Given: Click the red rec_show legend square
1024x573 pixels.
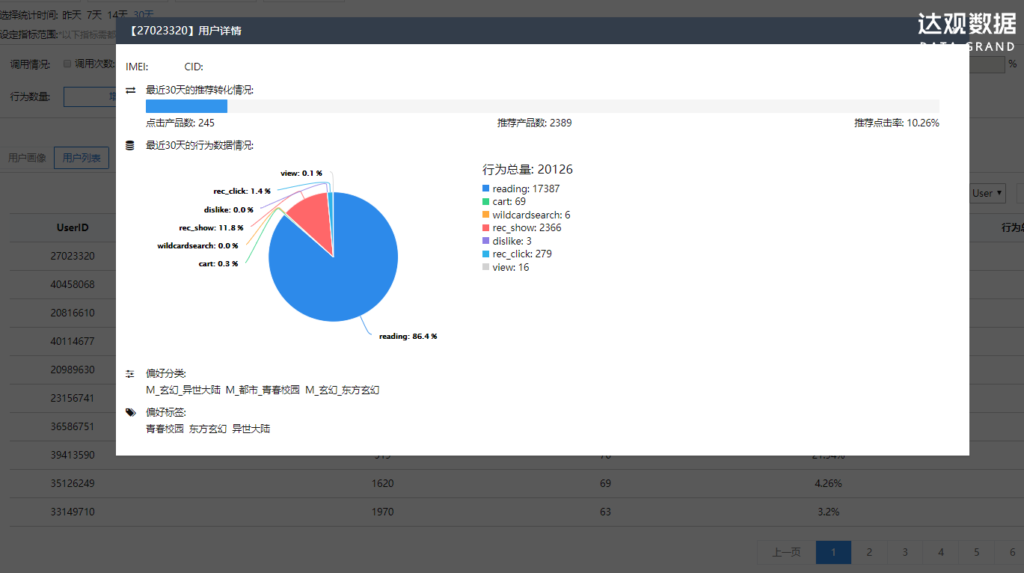Looking at the screenshot, I should (x=486, y=228).
